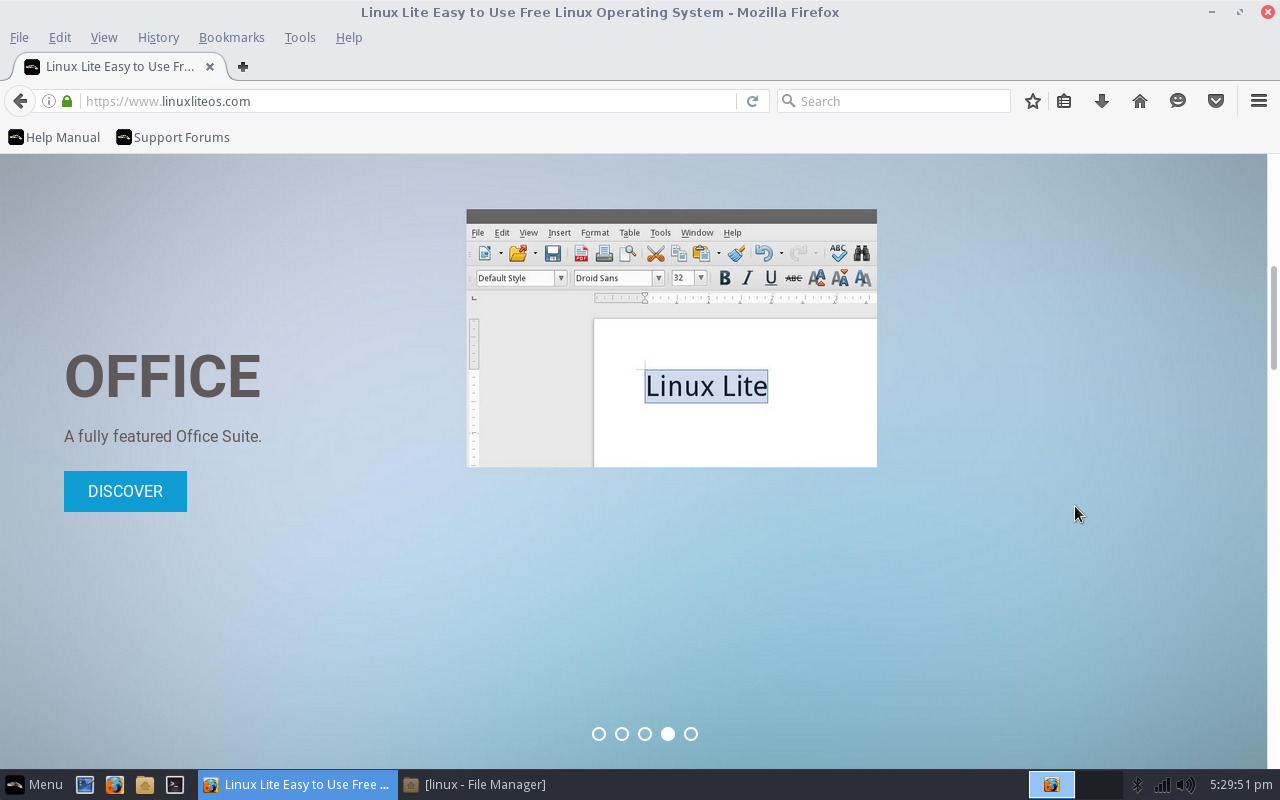Open the volume speaker tray icon
This screenshot has width=1280, height=800.
point(1186,785)
